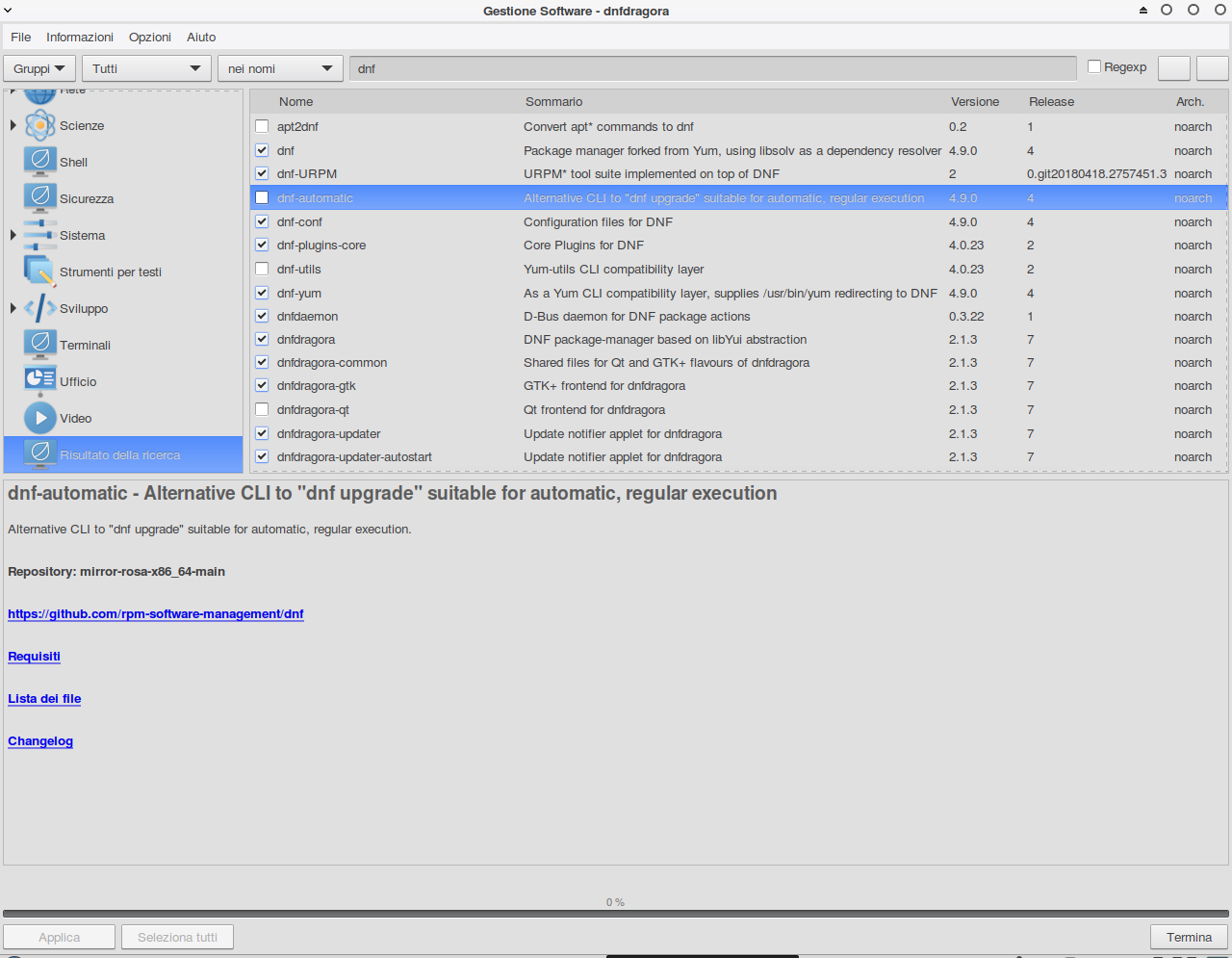Tick the dnfdragora-qt package checkbox
This screenshot has width=1232, height=958.
[x=262, y=409]
